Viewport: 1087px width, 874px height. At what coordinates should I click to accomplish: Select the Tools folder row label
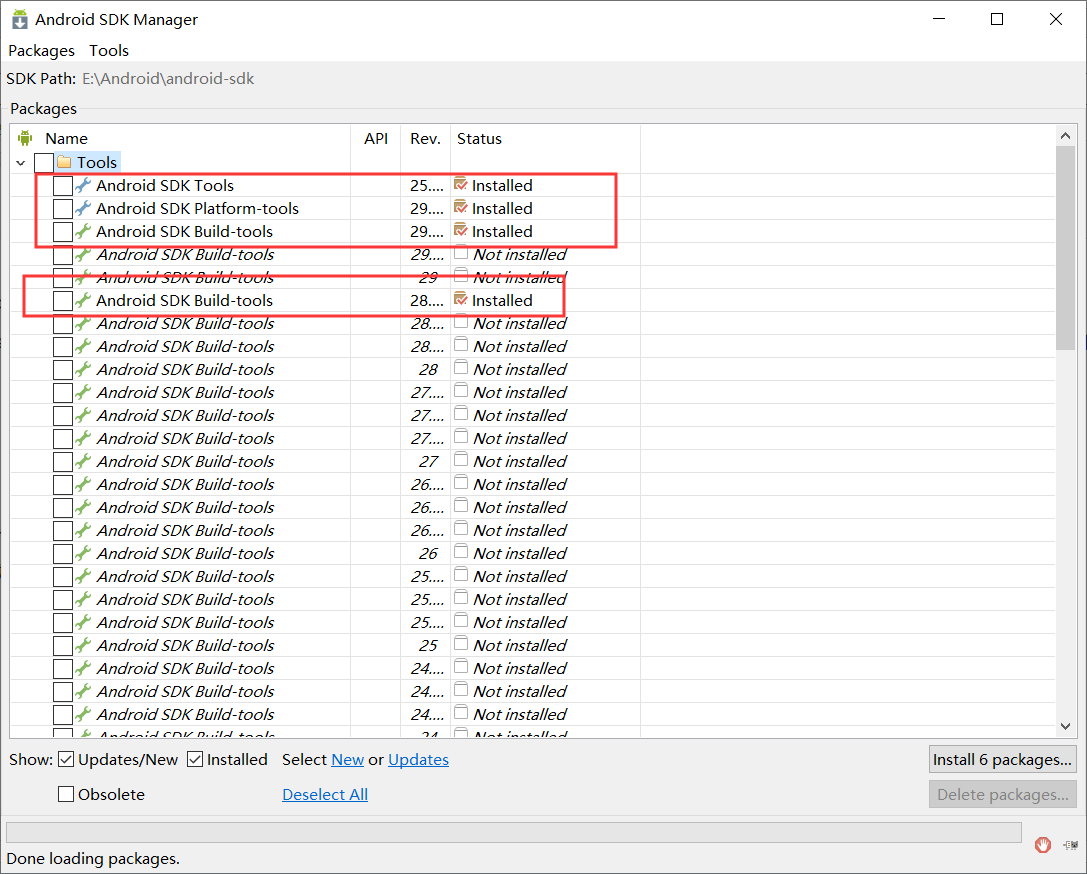(x=97, y=163)
